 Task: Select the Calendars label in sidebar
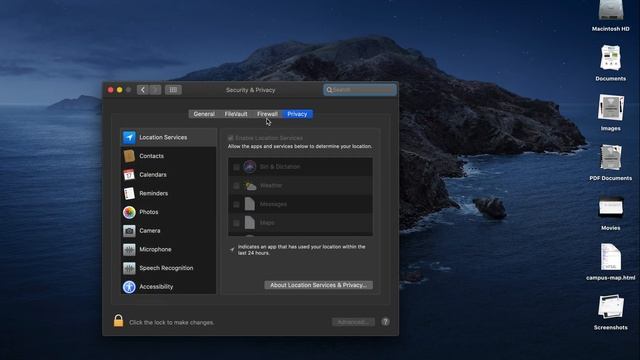point(153,175)
